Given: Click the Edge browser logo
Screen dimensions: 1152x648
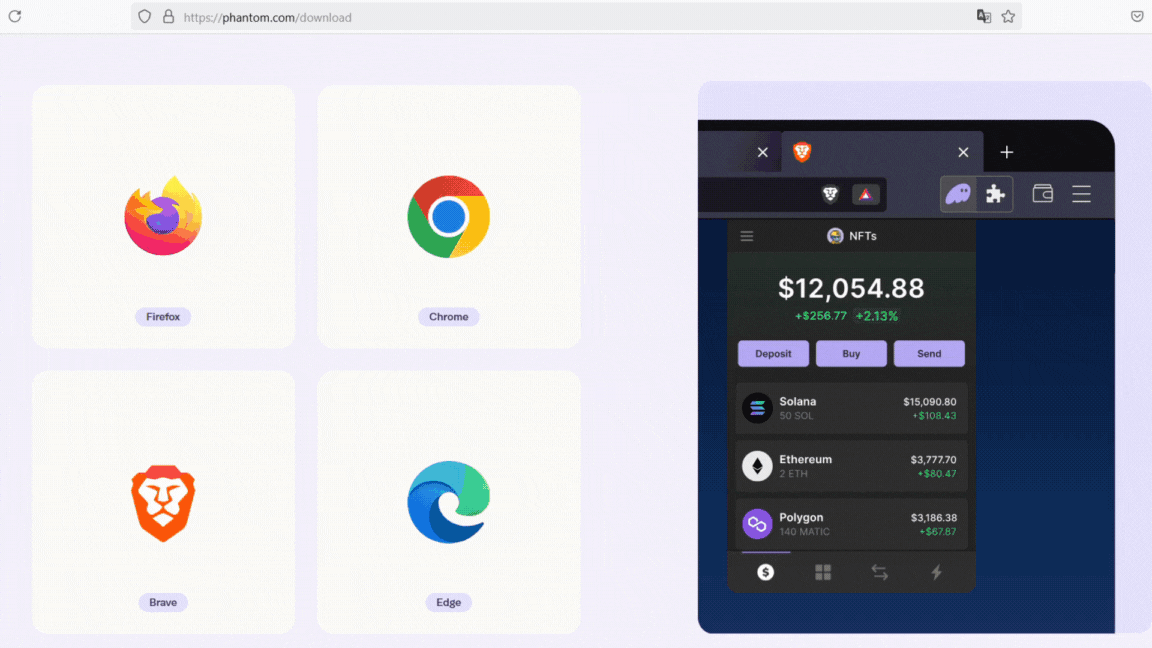Looking at the screenshot, I should coord(449,502).
